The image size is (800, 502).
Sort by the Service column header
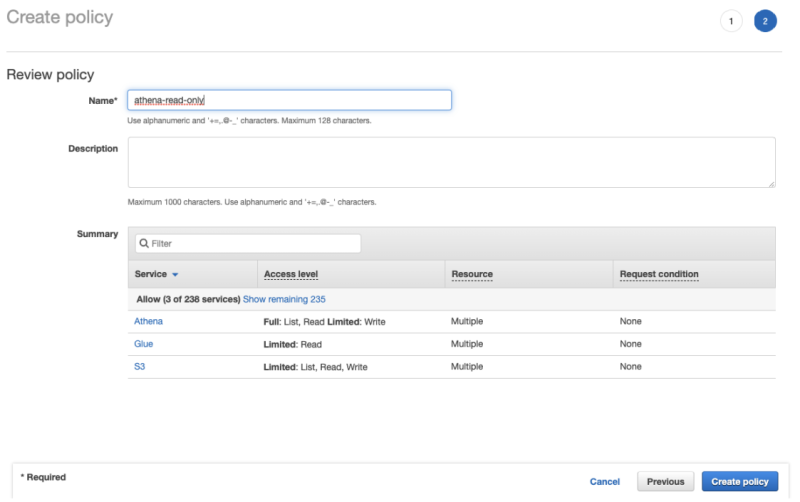click(x=151, y=274)
